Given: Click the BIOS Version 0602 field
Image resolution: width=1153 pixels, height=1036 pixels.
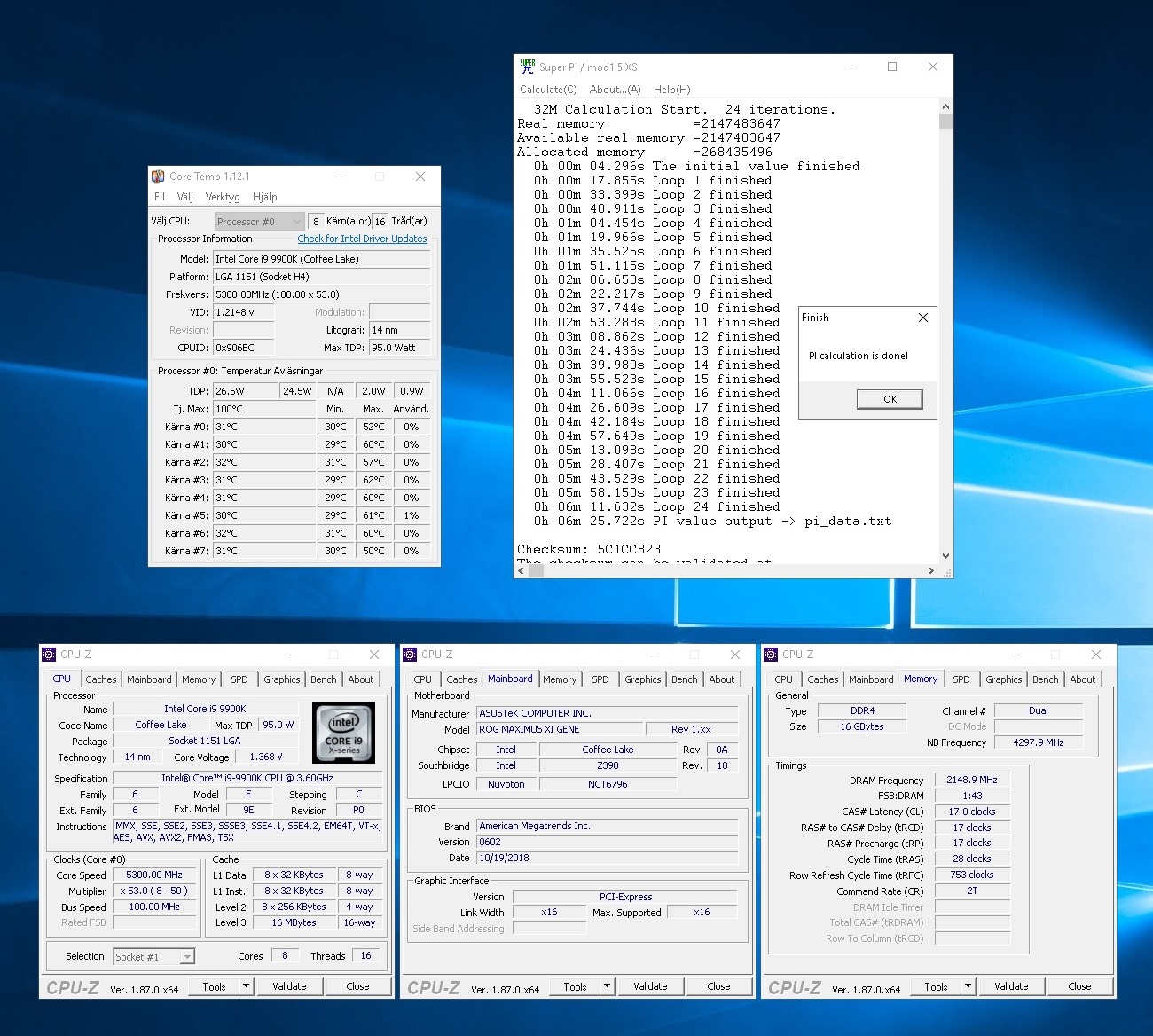Looking at the screenshot, I should tap(607, 842).
